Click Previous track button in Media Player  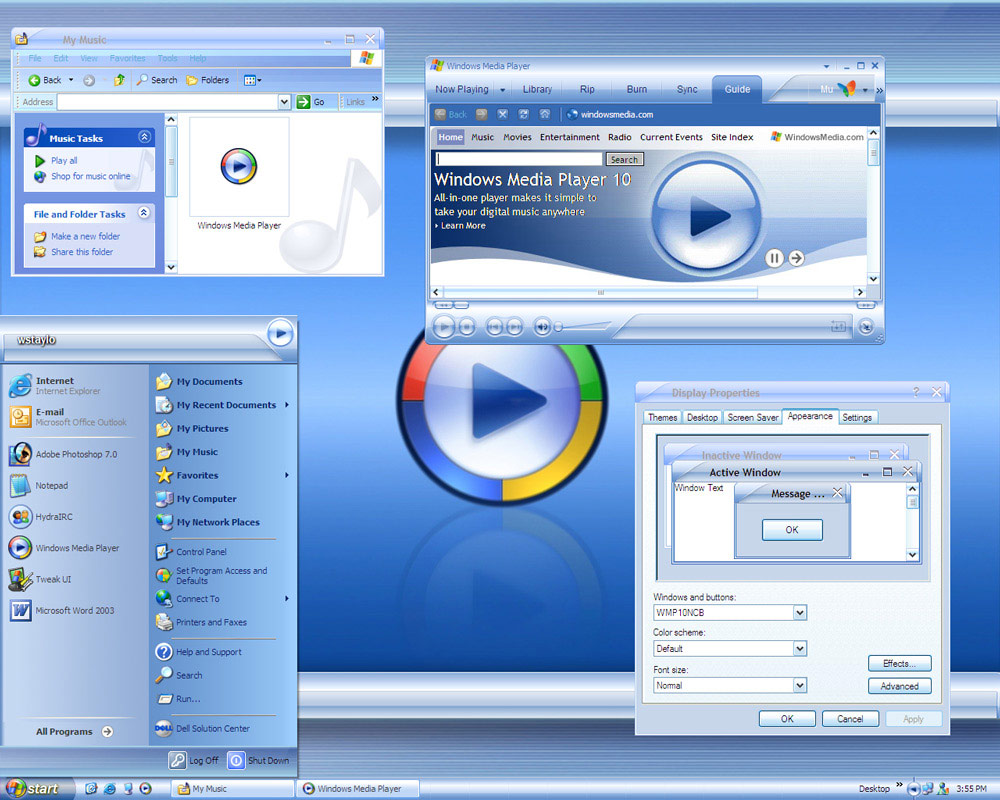click(x=494, y=328)
